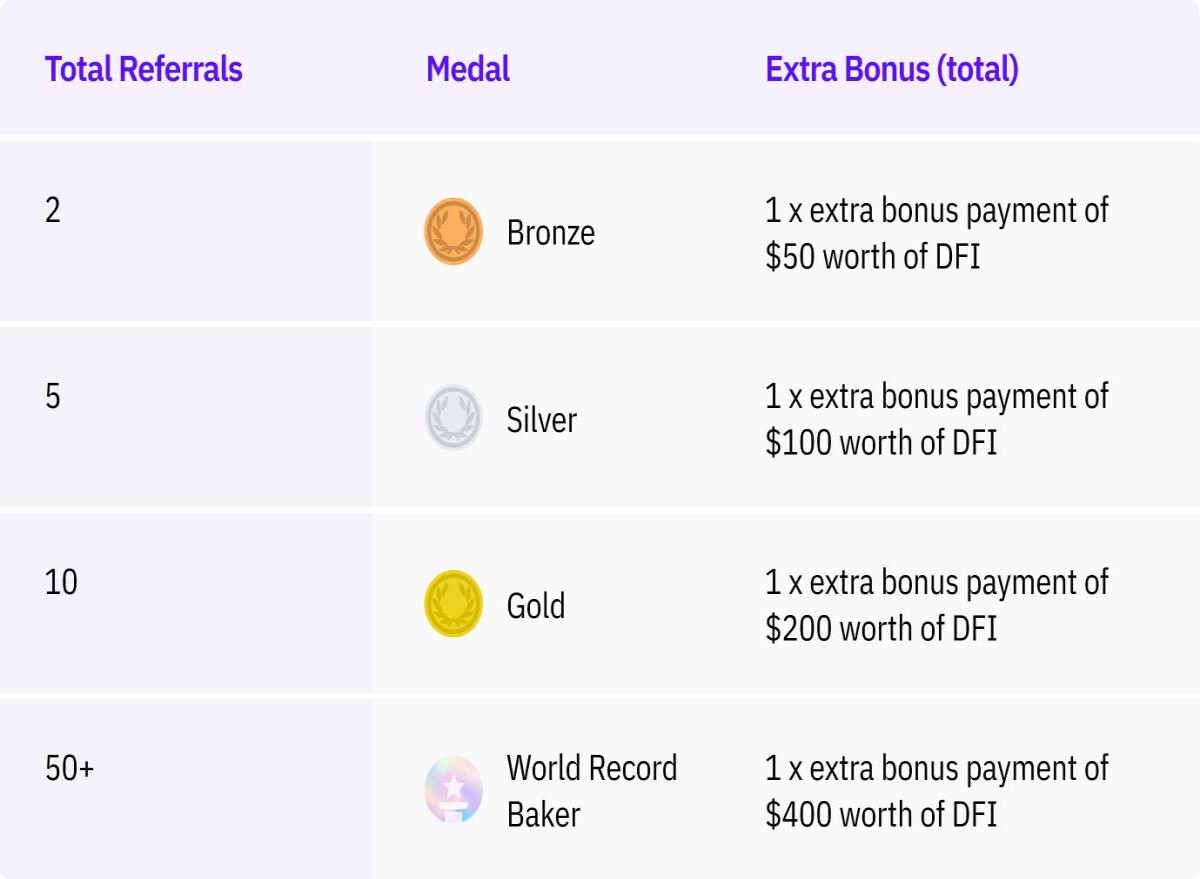The image size is (1200, 879).
Task: Select the Medal column header
Action: click(x=468, y=69)
